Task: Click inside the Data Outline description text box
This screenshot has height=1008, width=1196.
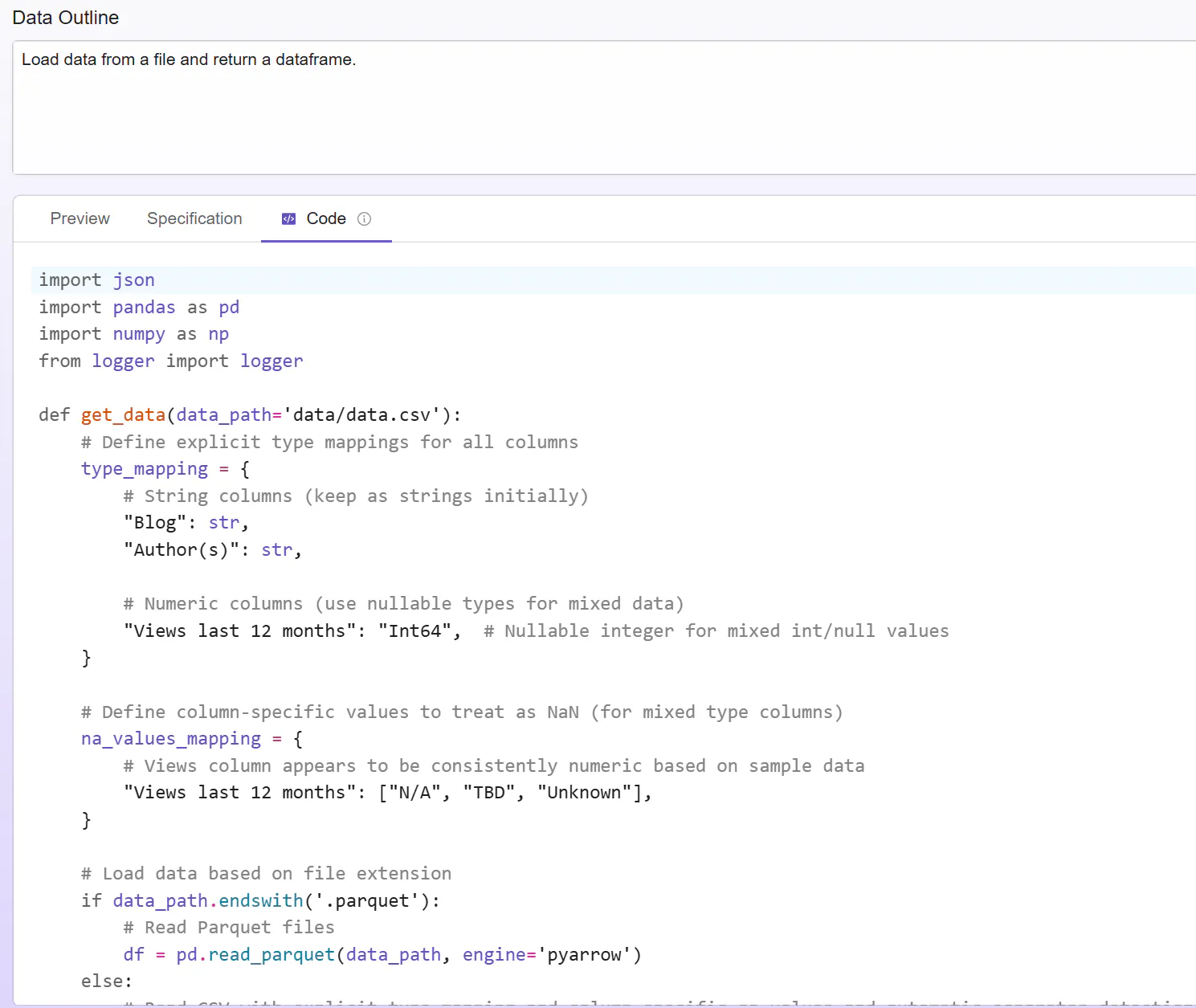Action: (x=604, y=108)
